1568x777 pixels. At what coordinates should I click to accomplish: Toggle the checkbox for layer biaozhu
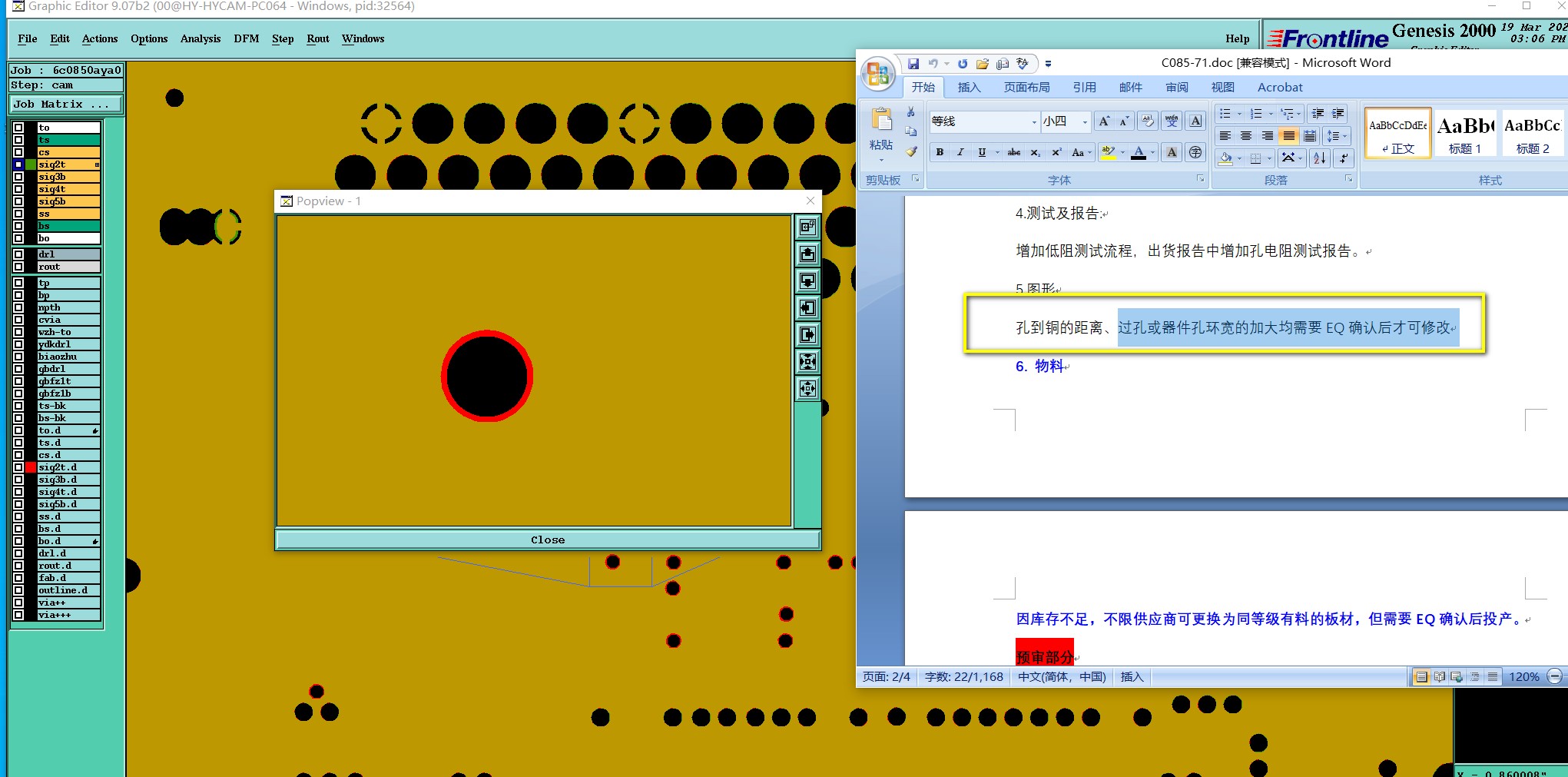pos(18,357)
